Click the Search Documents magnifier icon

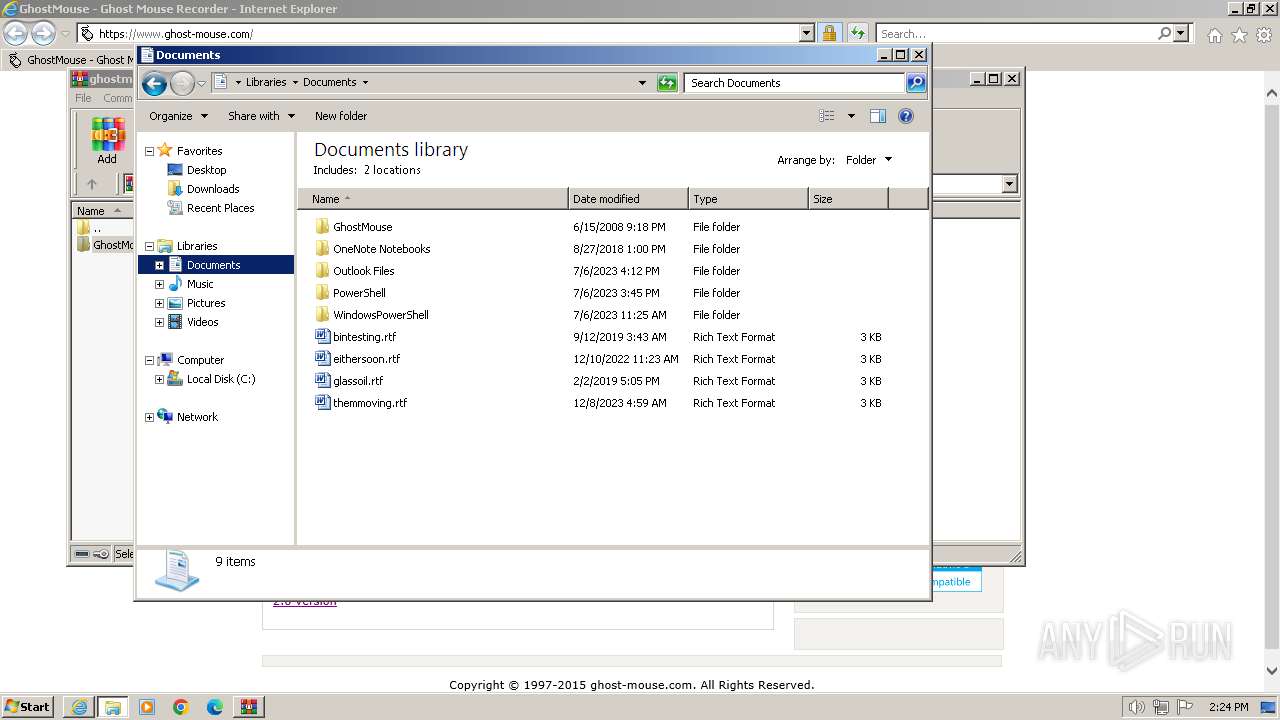(x=916, y=83)
